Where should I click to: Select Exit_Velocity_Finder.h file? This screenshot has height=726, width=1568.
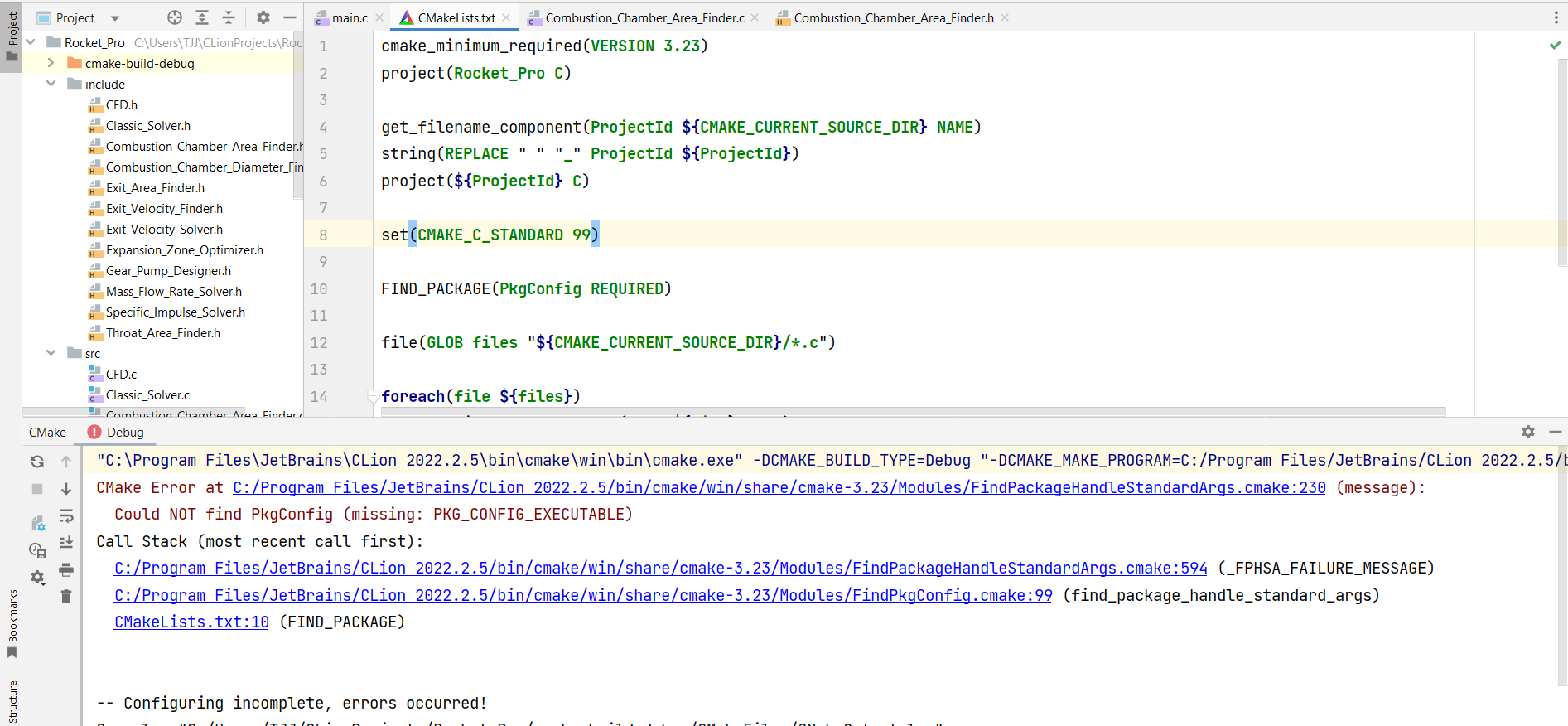point(164,208)
